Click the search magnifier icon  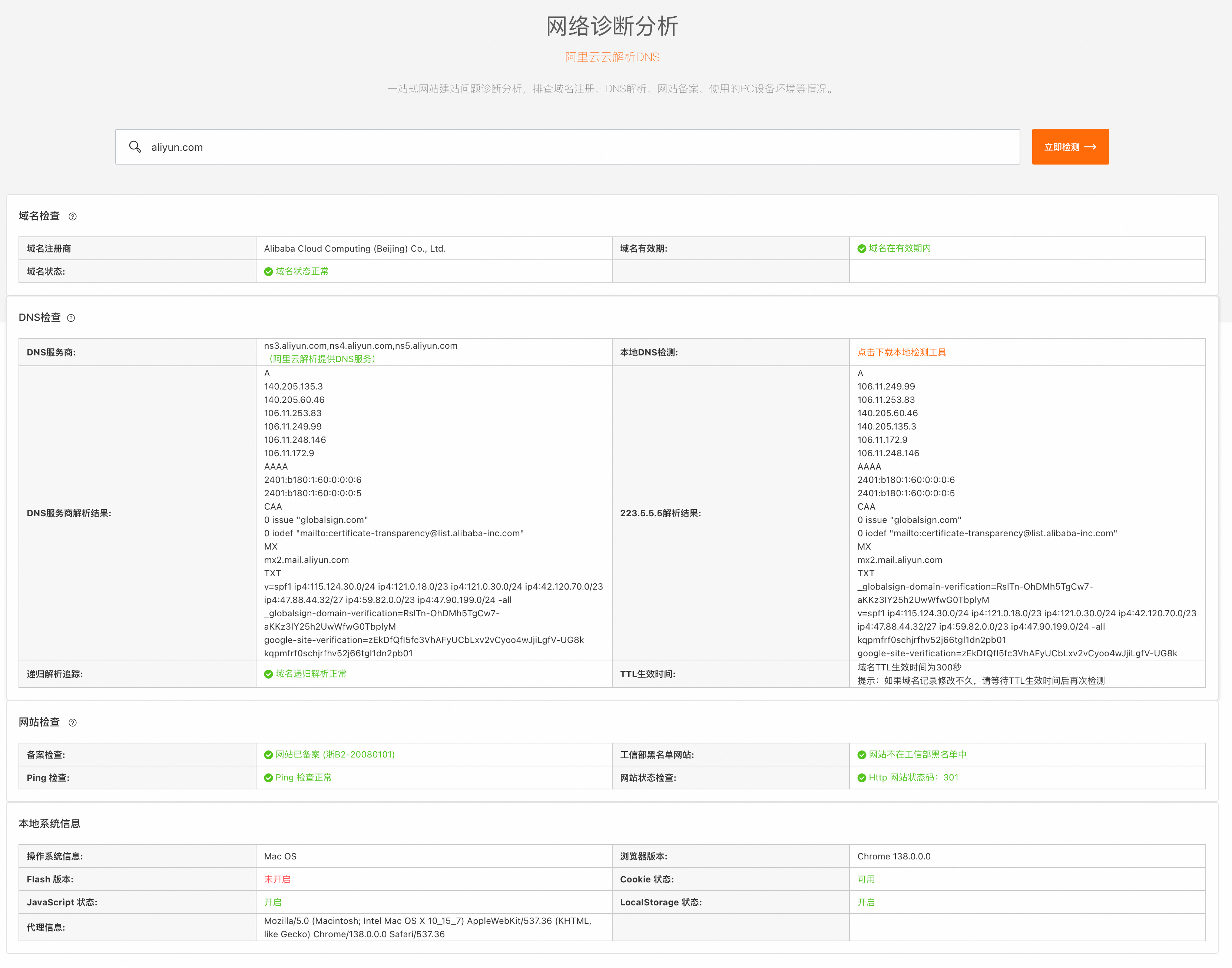(135, 147)
